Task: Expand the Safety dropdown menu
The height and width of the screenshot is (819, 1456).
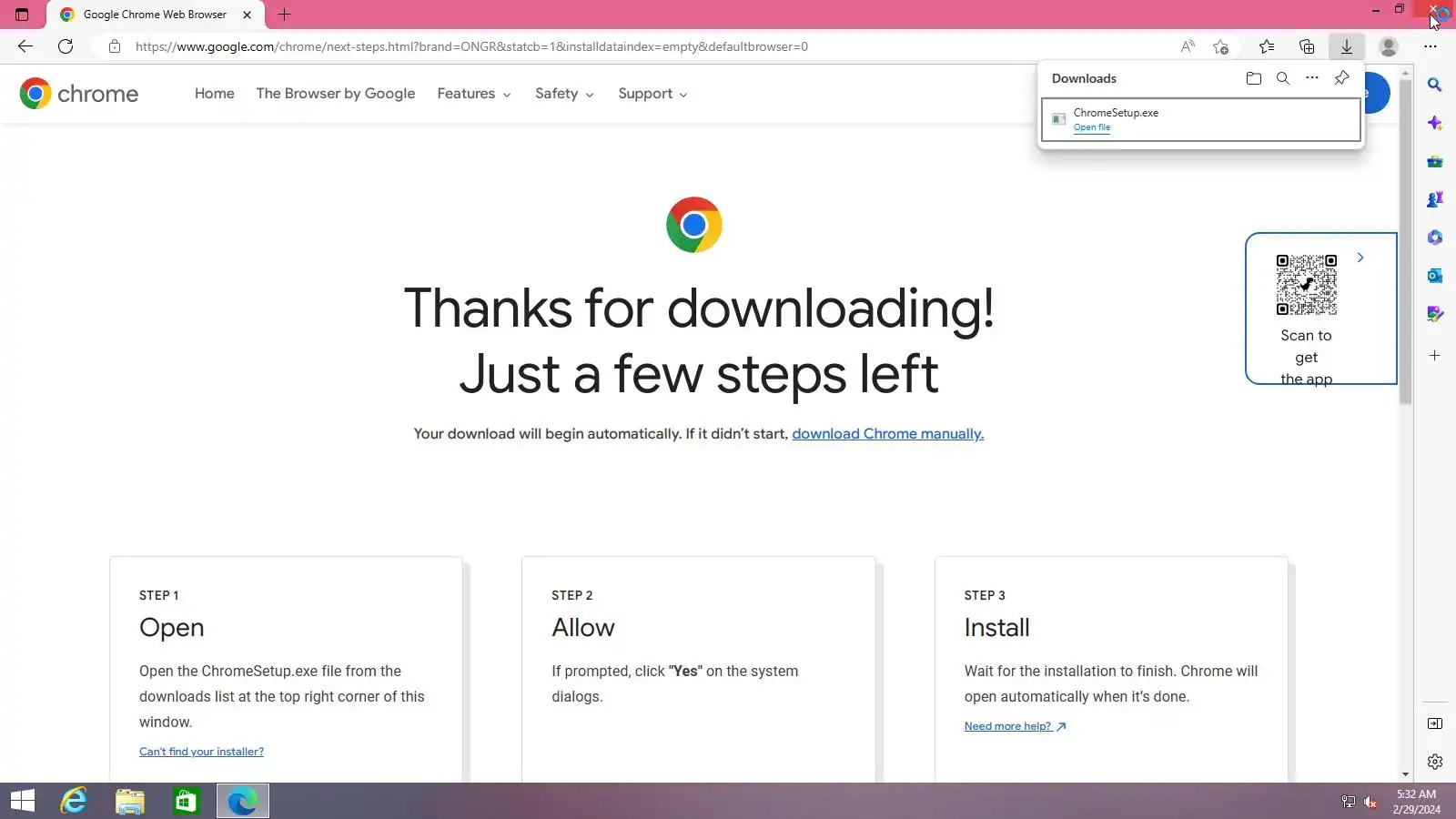Action: [564, 94]
